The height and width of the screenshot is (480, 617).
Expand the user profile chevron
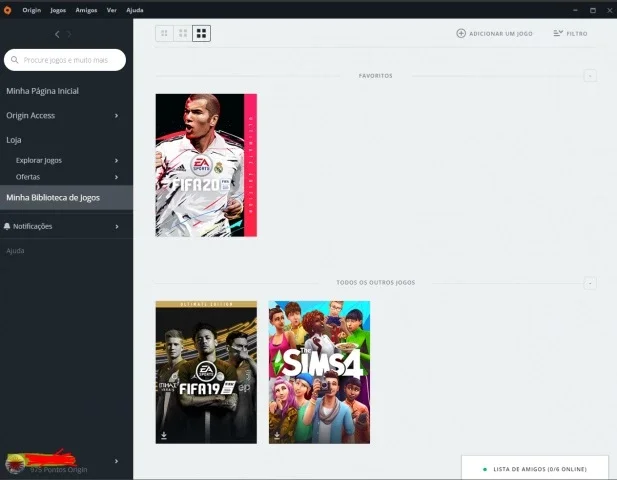[x=116, y=461]
